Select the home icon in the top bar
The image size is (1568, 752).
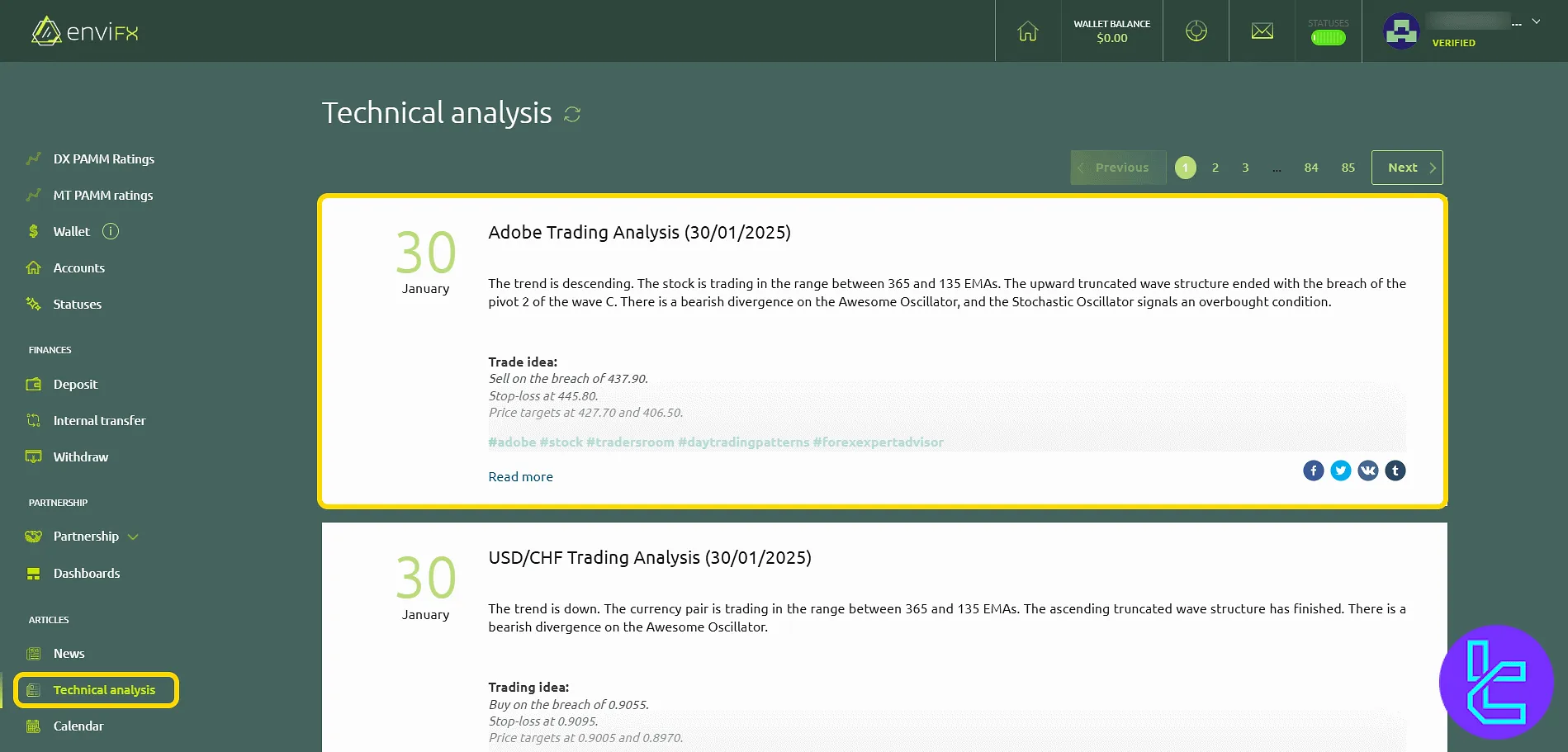[x=1026, y=30]
